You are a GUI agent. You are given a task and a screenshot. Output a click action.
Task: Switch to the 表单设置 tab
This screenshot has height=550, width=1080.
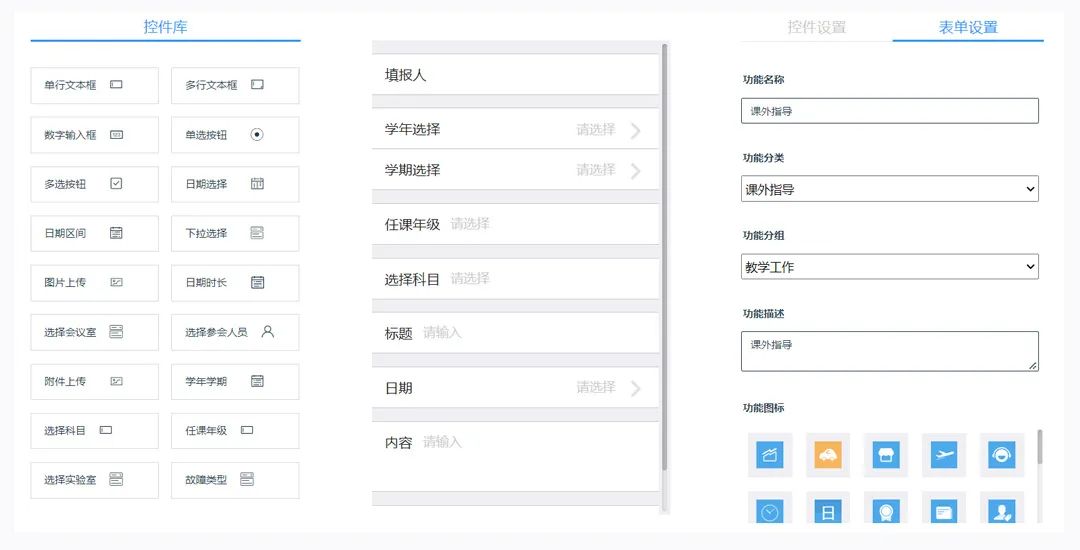click(x=968, y=28)
